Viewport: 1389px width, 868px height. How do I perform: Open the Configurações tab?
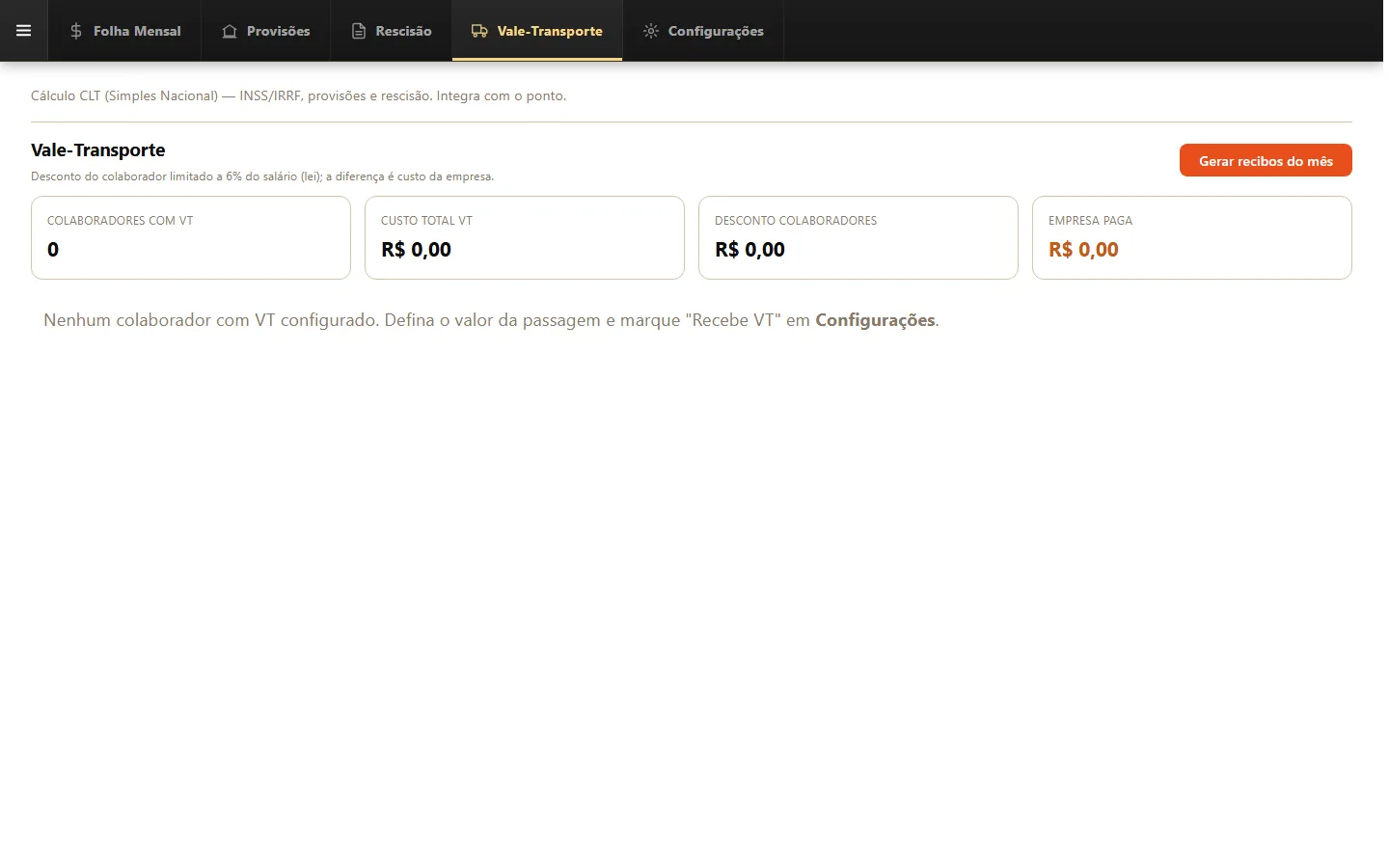pos(703,31)
